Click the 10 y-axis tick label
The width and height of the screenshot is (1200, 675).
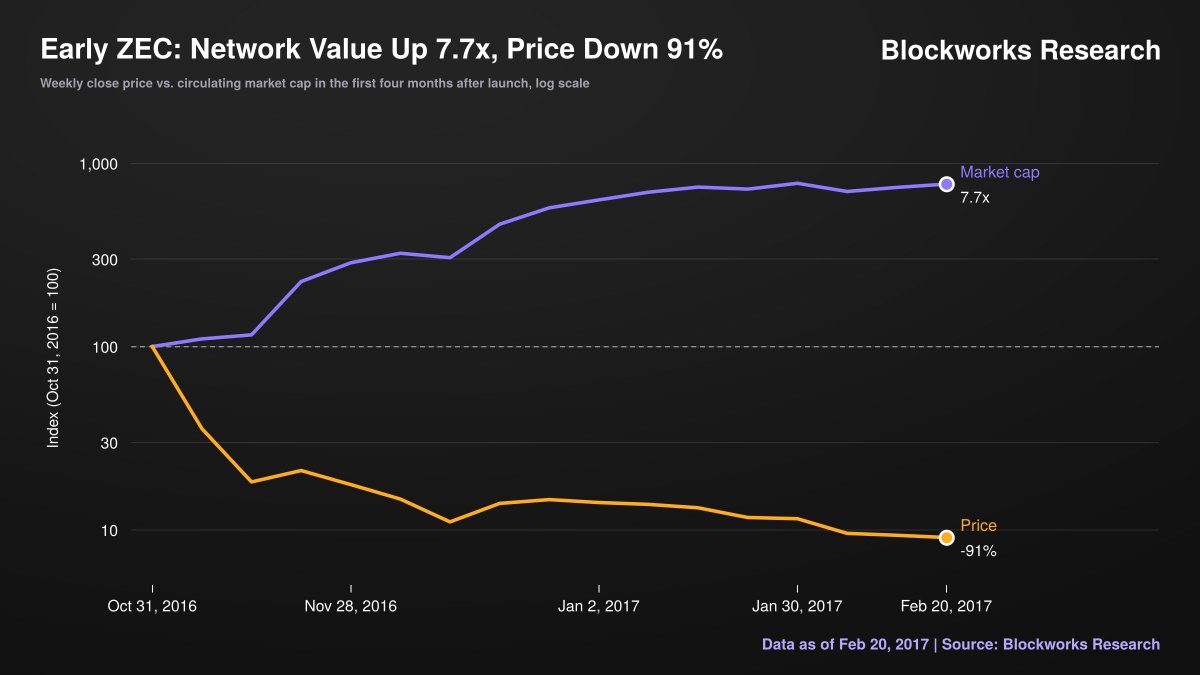pyautogui.click(x=111, y=530)
